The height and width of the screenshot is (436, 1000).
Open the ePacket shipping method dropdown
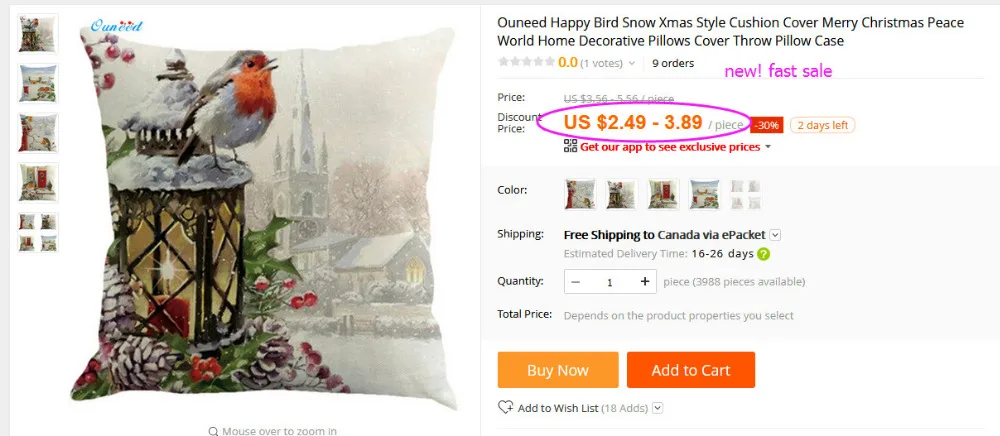[775, 235]
